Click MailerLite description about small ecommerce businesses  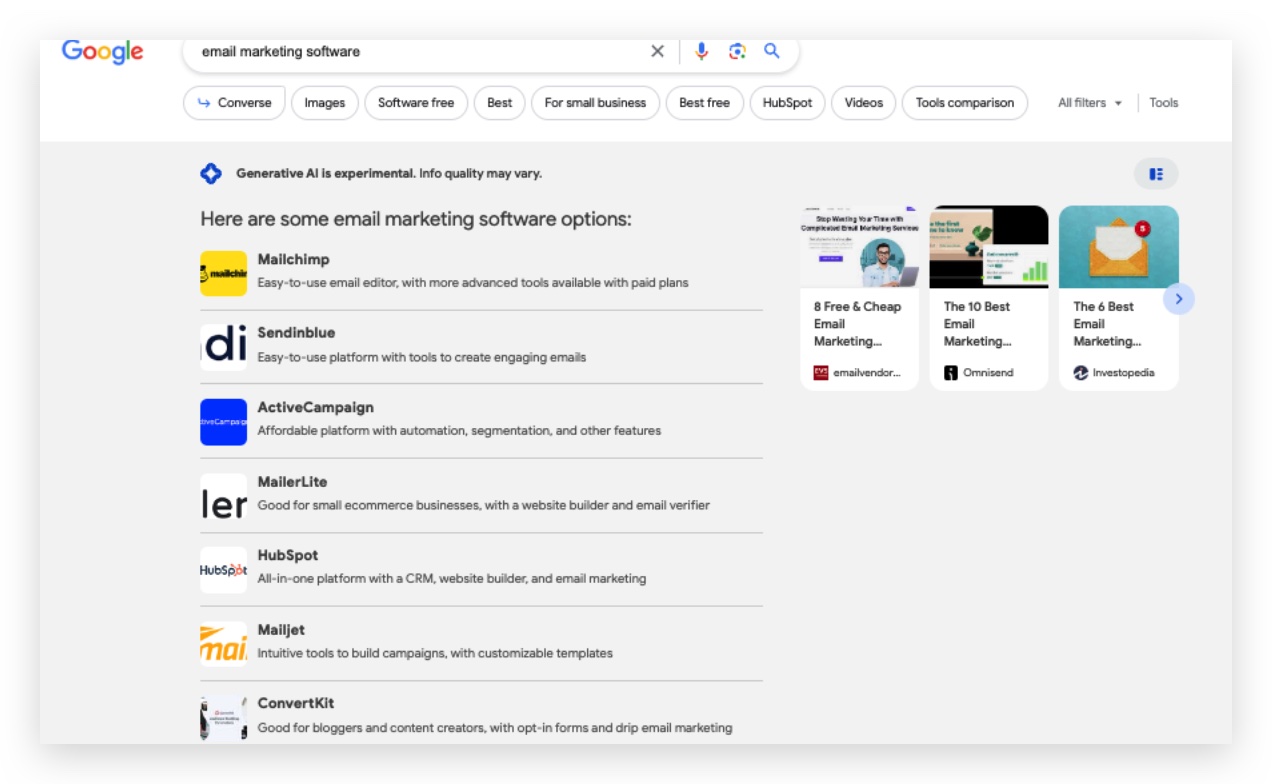click(484, 505)
